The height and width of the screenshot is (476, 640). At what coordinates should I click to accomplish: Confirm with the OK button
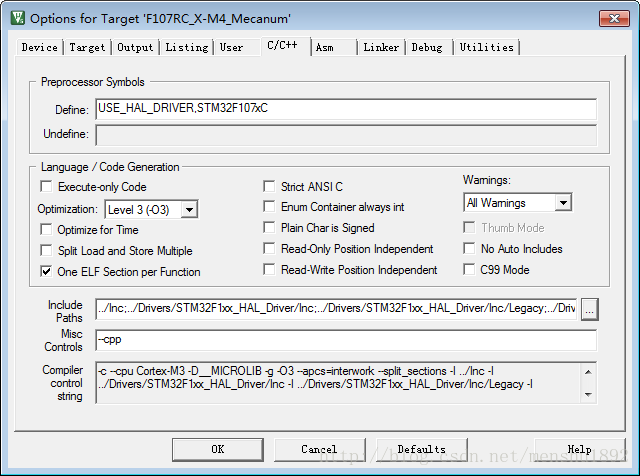point(218,449)
